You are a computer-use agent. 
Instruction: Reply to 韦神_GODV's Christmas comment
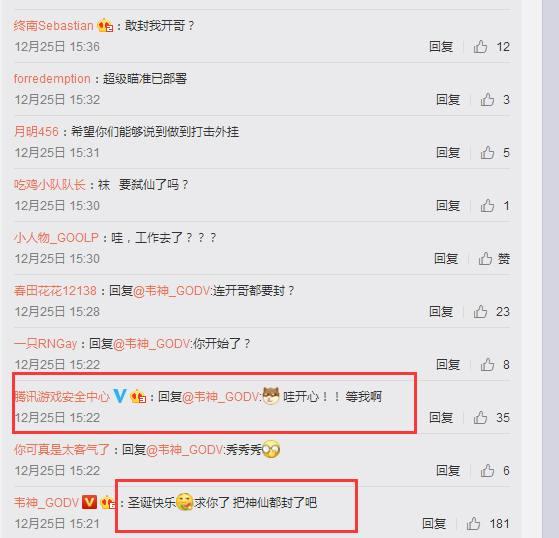434,524
